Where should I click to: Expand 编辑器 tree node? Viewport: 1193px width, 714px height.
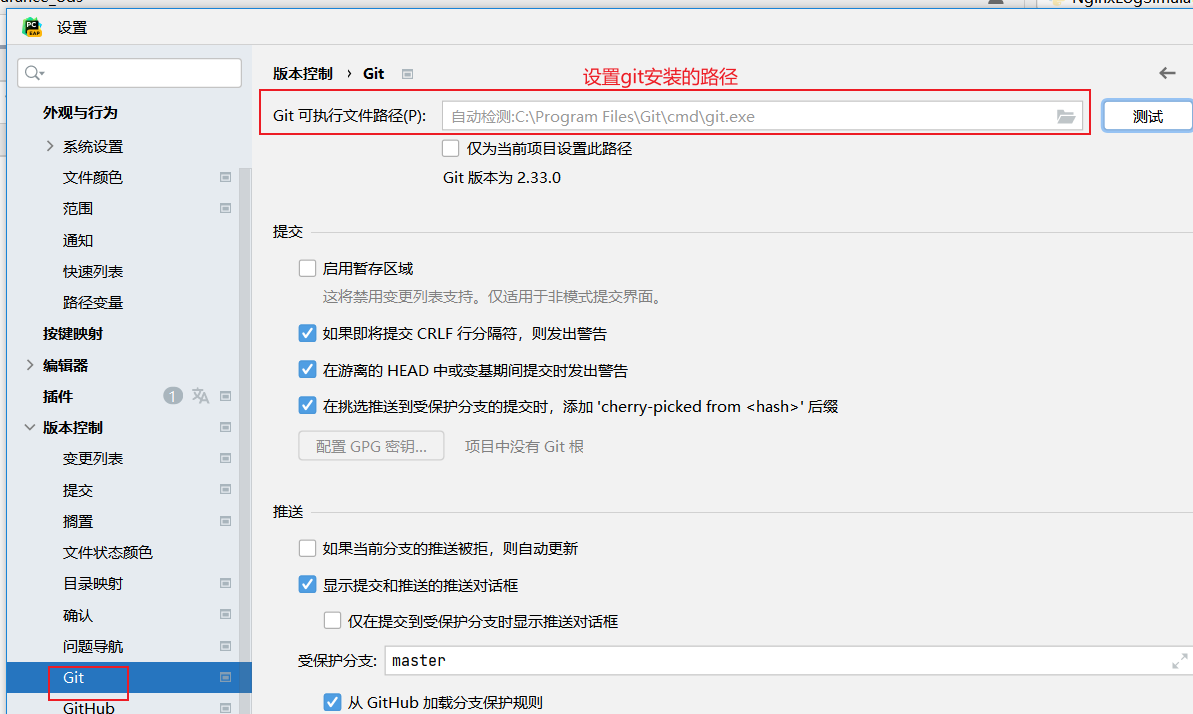point(30,365)
